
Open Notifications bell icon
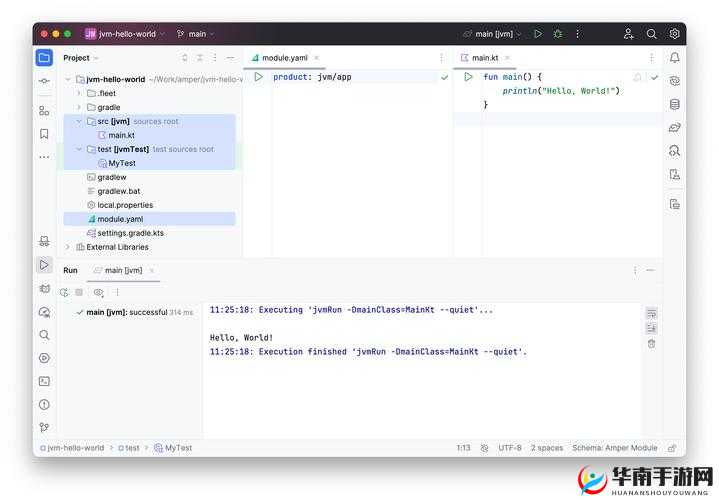675,58
